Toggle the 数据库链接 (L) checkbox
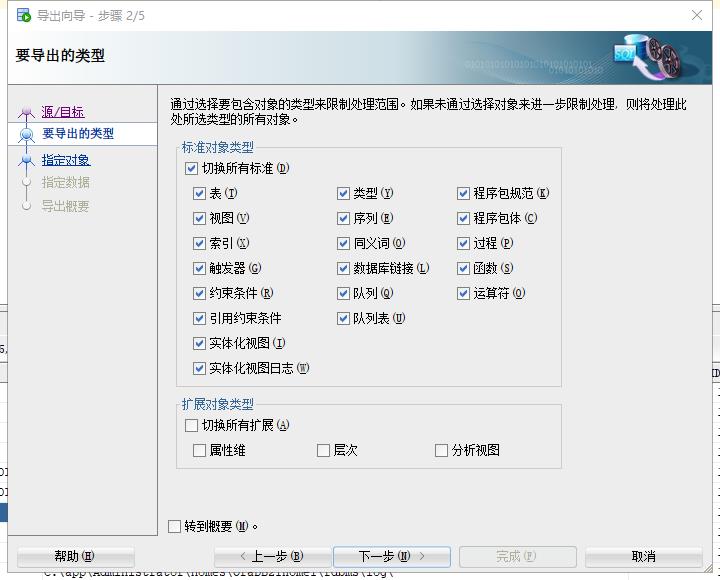Screen dimensions: 720x580 tap(344, 268)
